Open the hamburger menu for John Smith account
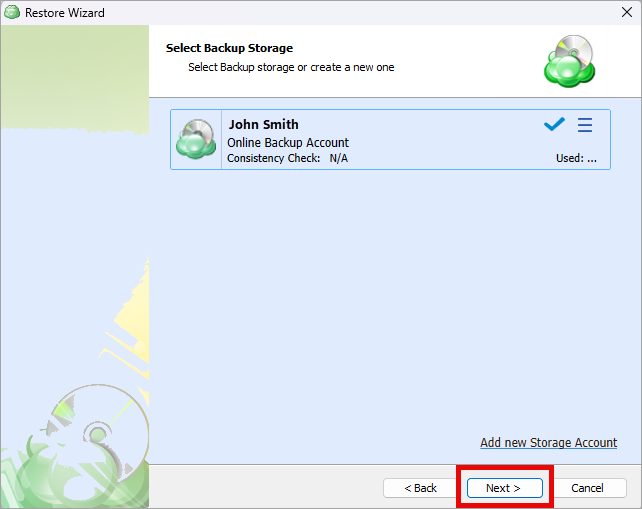 click(585, 125)
